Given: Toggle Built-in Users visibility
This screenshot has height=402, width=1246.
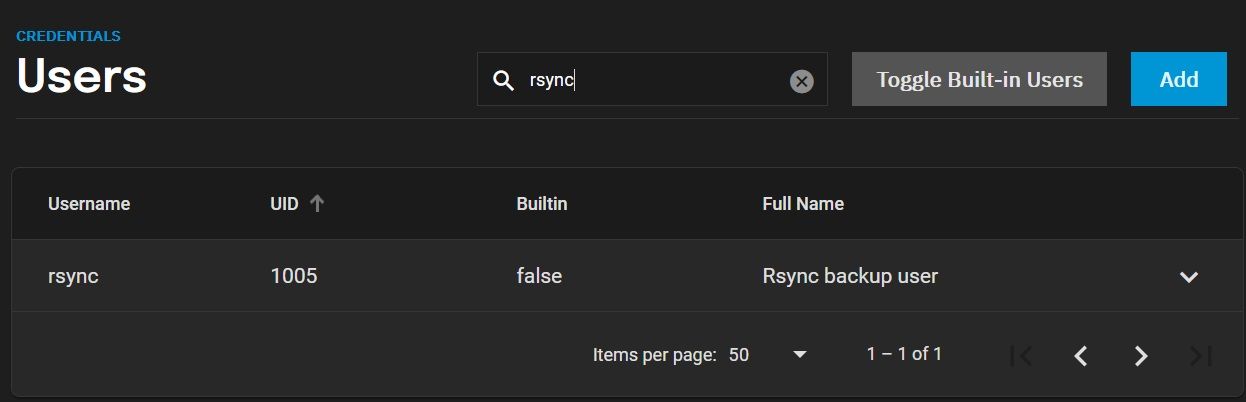Looking at the screenshot, I should coord(979,79).
